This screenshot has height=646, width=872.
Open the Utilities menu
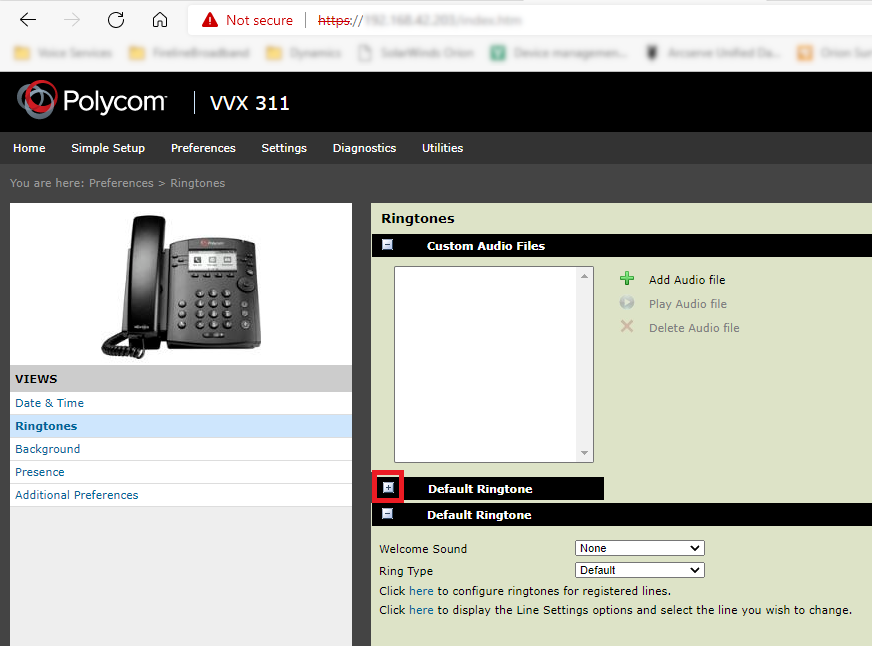coord(443,148)
